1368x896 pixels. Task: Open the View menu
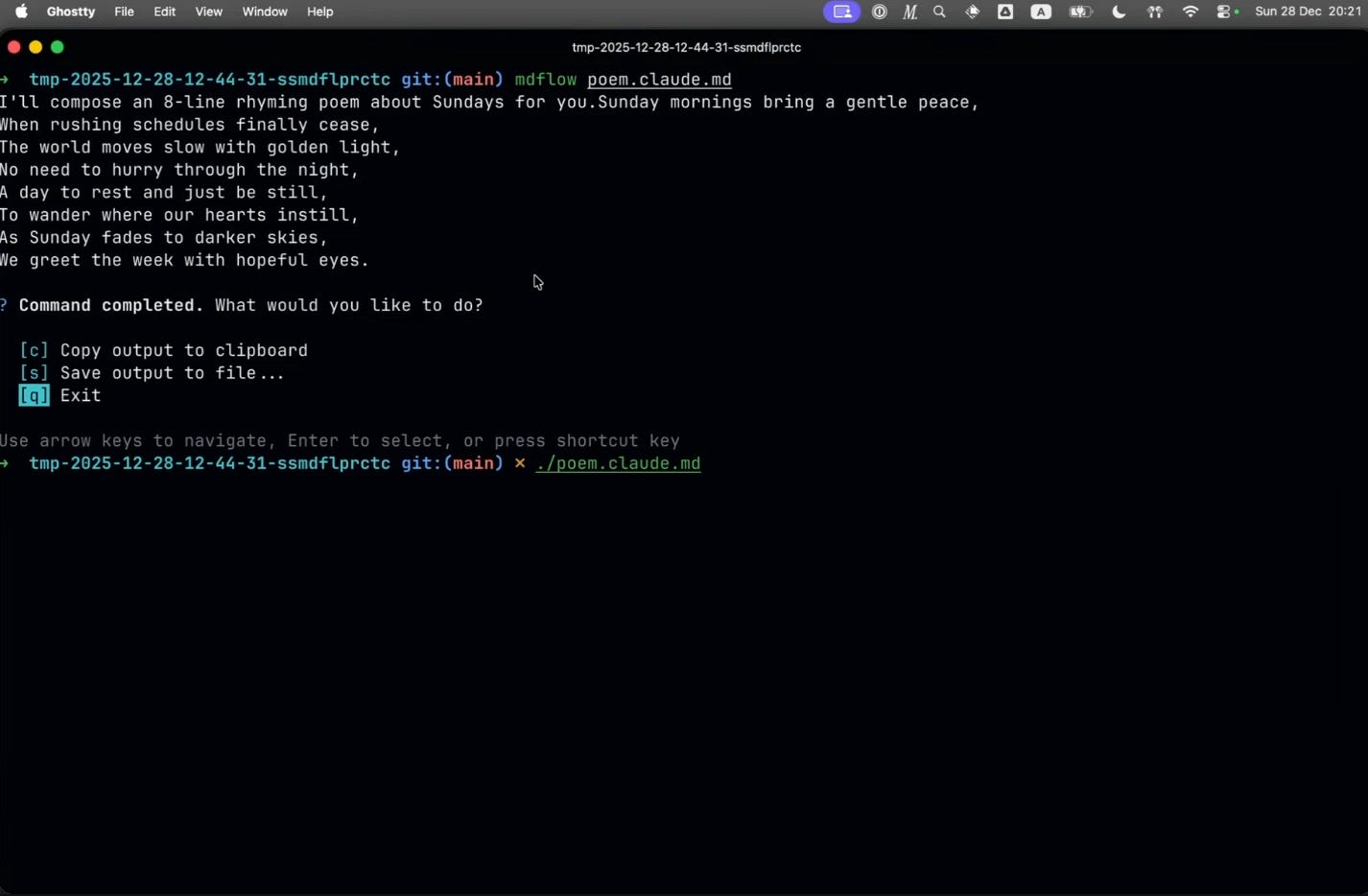pyautogui.click(x=208, y=12)
